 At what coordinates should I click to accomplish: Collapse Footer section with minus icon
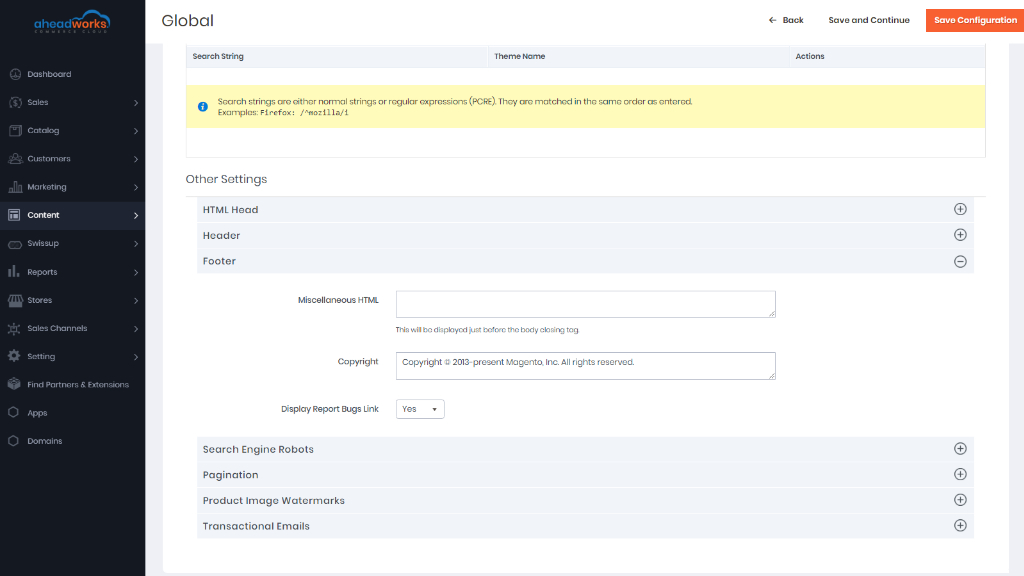coord(960,261)
